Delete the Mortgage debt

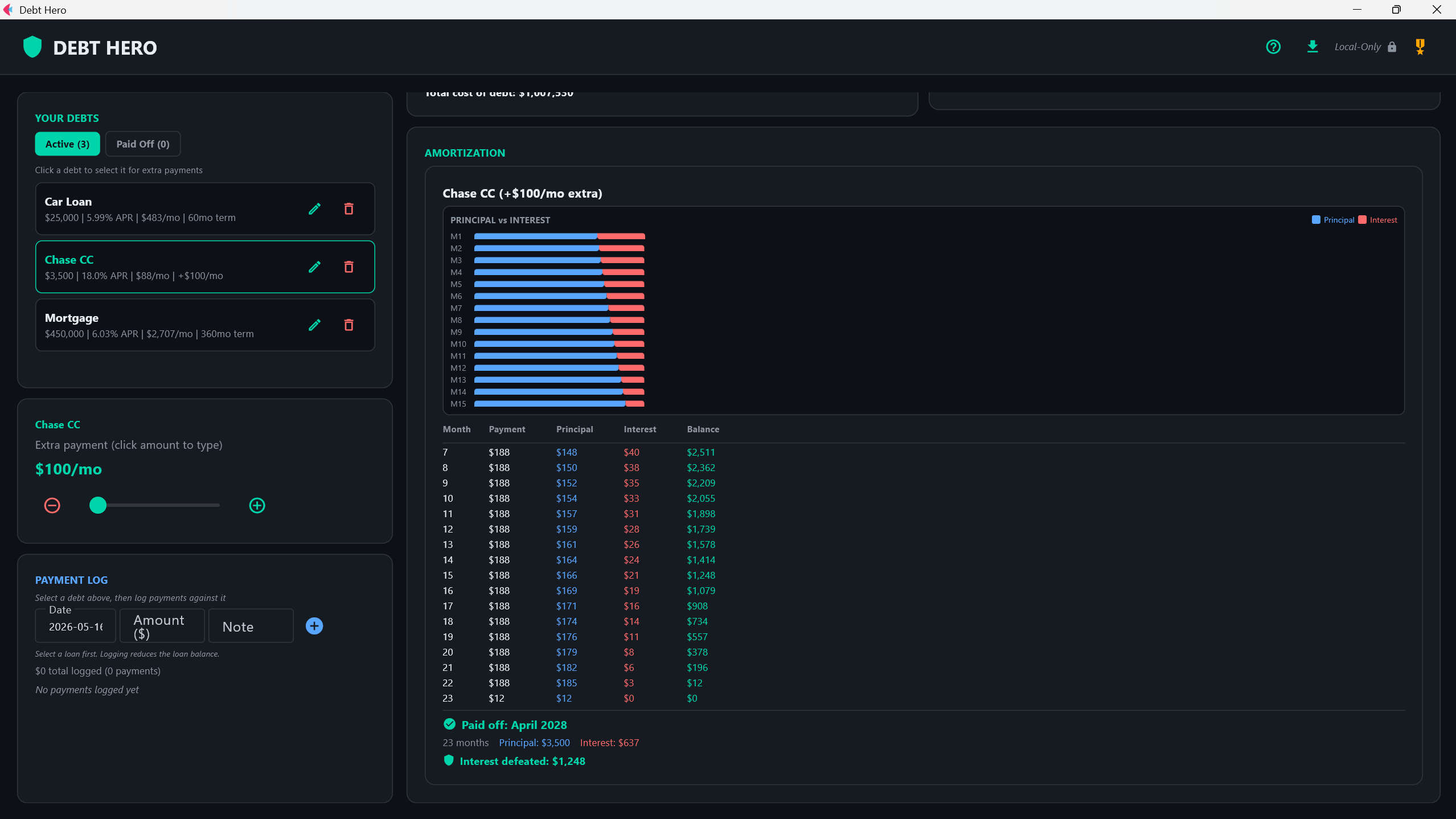click(x=349, y=325)
